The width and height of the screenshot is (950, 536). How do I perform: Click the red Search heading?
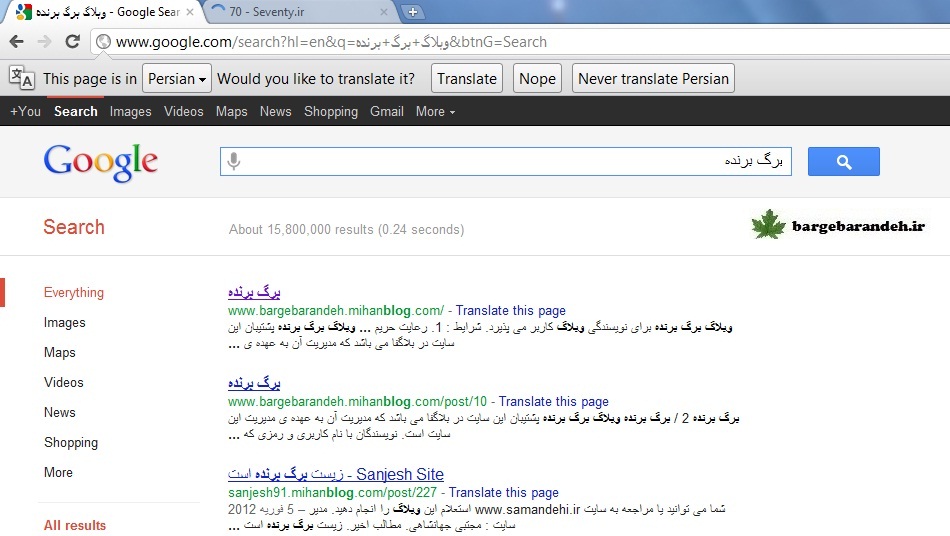(74, 227)
